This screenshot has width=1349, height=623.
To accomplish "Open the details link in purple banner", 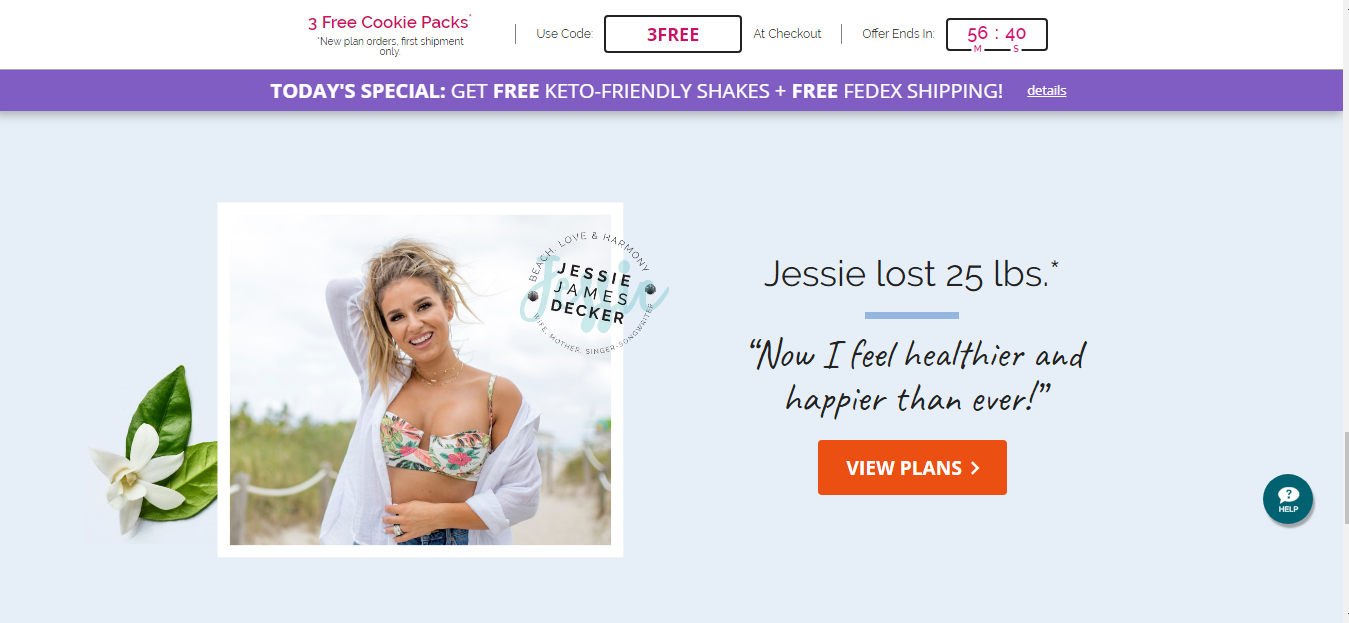I will (x=1046, y=91).
